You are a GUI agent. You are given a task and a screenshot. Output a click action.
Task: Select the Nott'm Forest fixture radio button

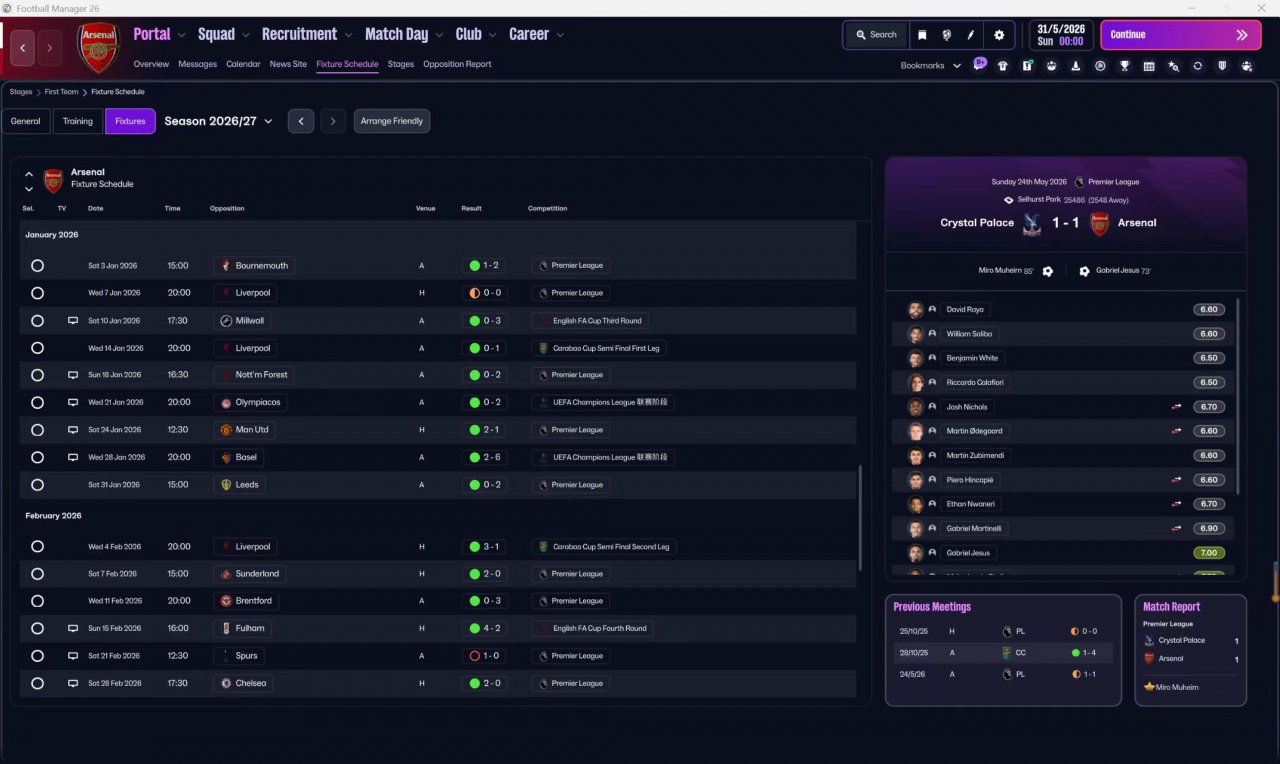(x=37, y=375)
